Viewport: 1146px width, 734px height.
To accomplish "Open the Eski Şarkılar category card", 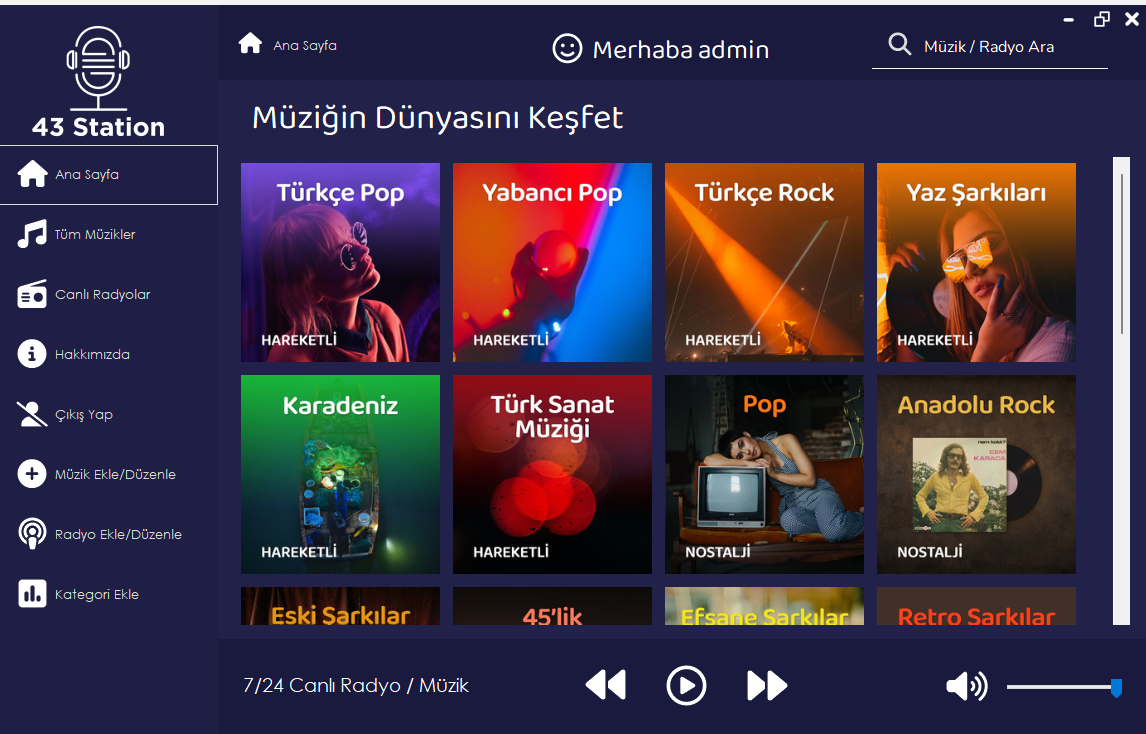I will coord(341,606).
